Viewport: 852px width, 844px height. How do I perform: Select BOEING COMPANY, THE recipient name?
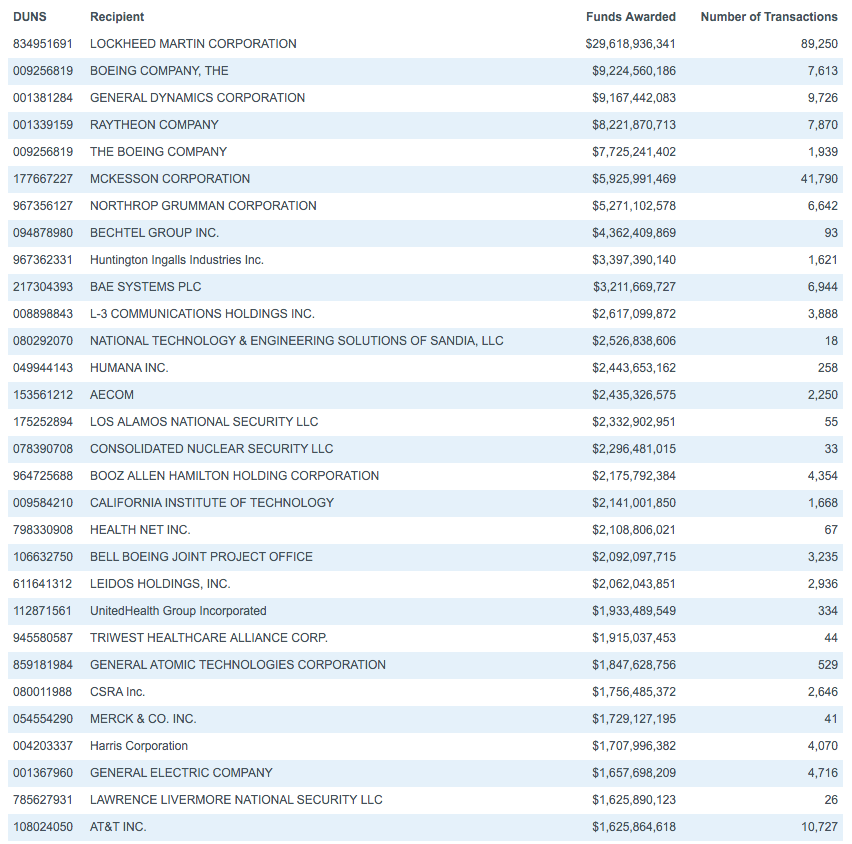click(x=159, y=71)
